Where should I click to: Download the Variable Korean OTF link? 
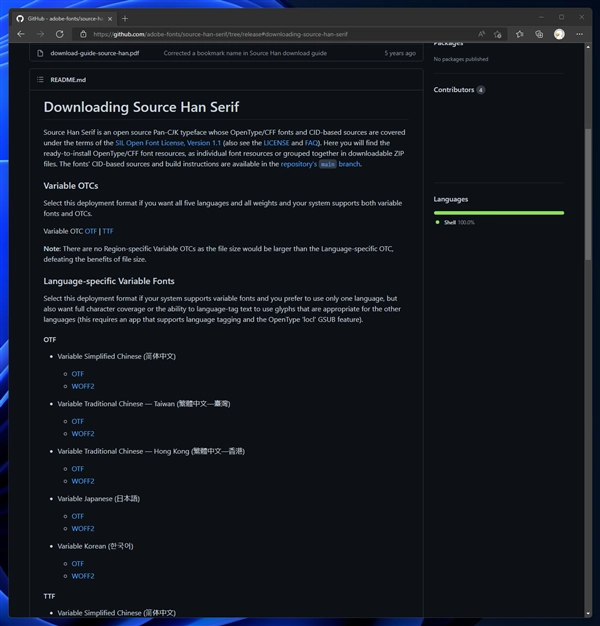pyautogui.click(x=77, y=564)
